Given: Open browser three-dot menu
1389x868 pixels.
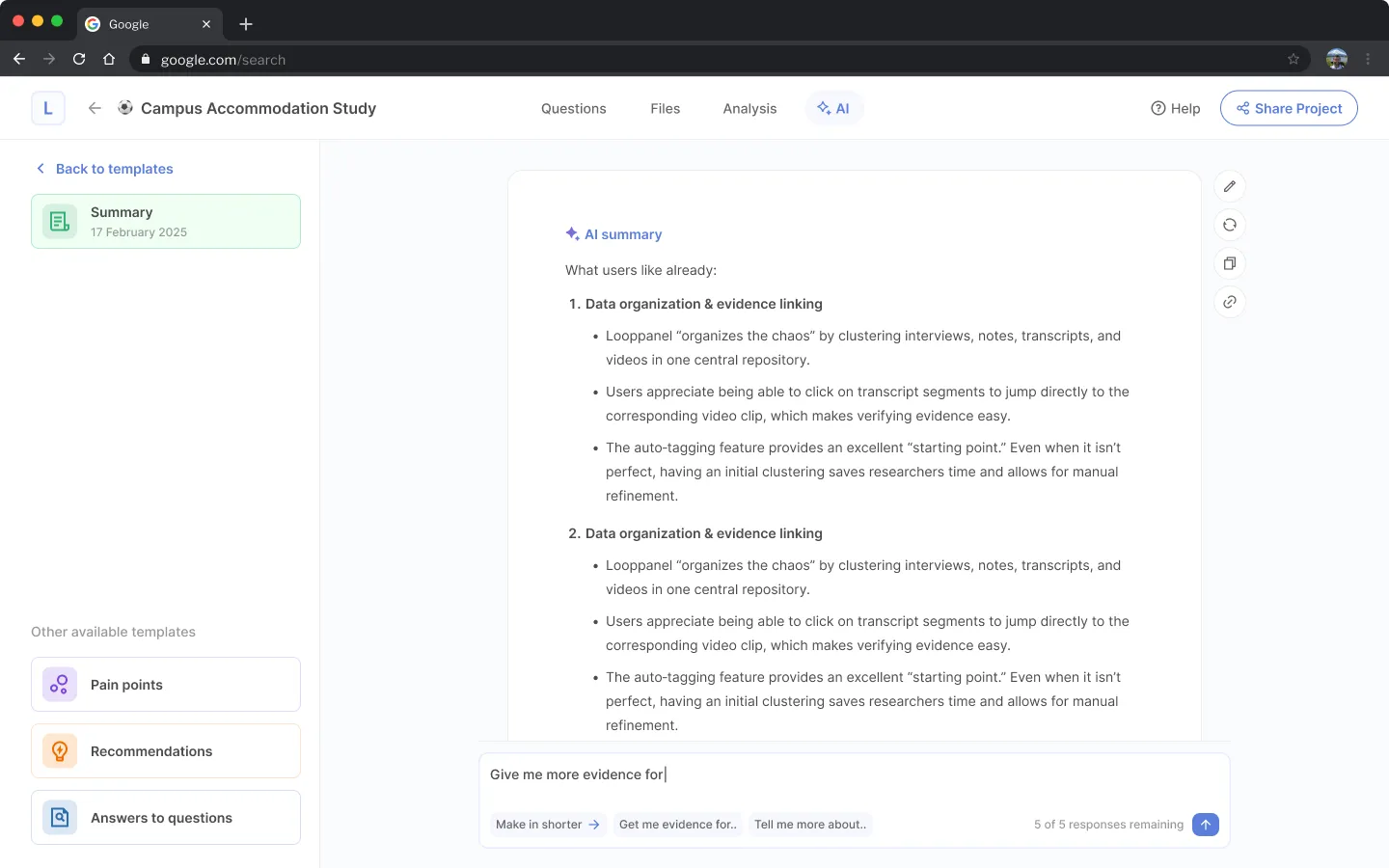Looking at the screenshot, I should click(x=1368, y=59).
